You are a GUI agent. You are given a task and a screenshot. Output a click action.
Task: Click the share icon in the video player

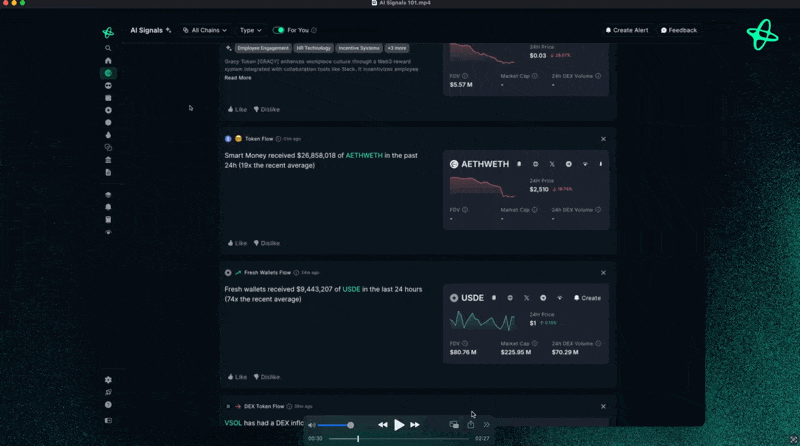click(x=470, y=425)
